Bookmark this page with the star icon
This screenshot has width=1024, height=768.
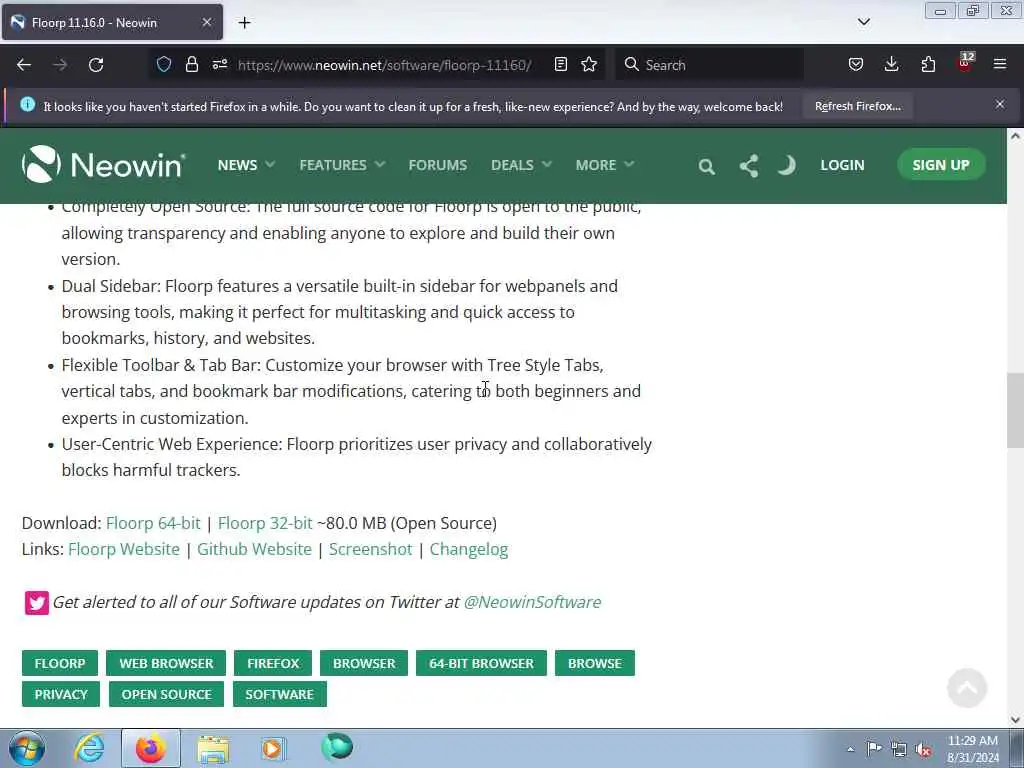coord(589,64)
